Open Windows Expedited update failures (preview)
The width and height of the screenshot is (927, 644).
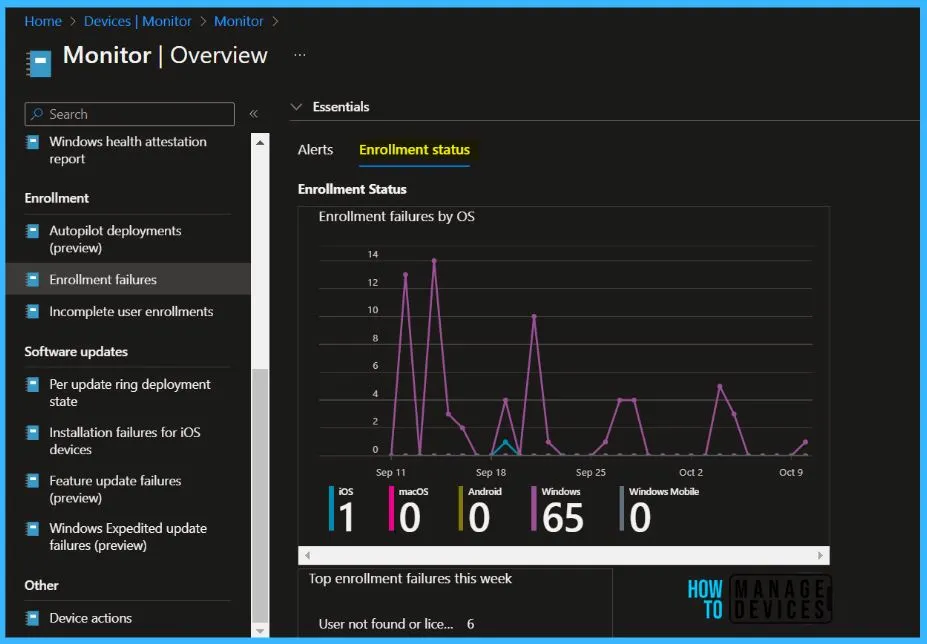(128, 537)
